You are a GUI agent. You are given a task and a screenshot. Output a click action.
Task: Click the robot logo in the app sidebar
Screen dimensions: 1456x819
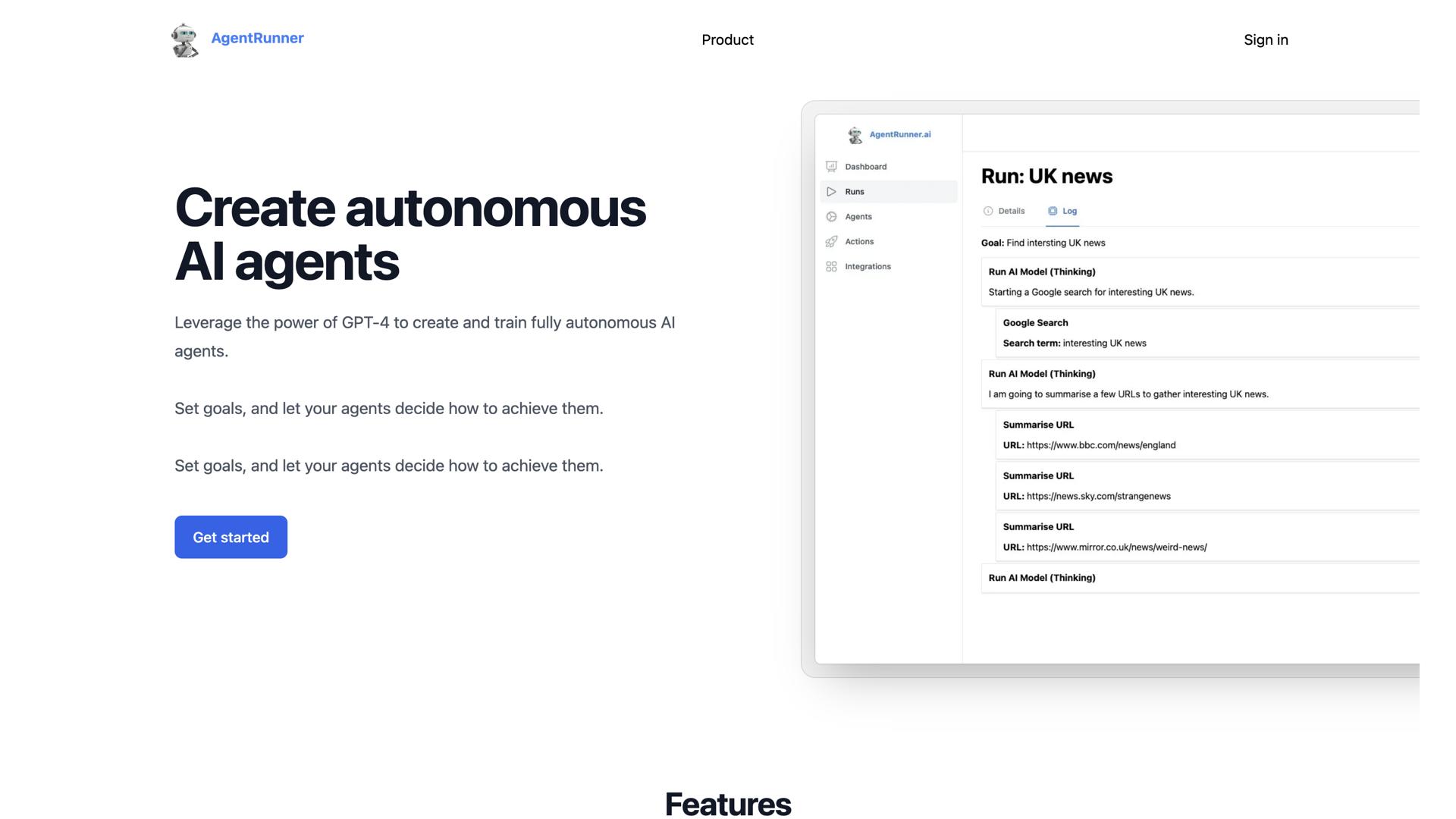tap(855, 134)
